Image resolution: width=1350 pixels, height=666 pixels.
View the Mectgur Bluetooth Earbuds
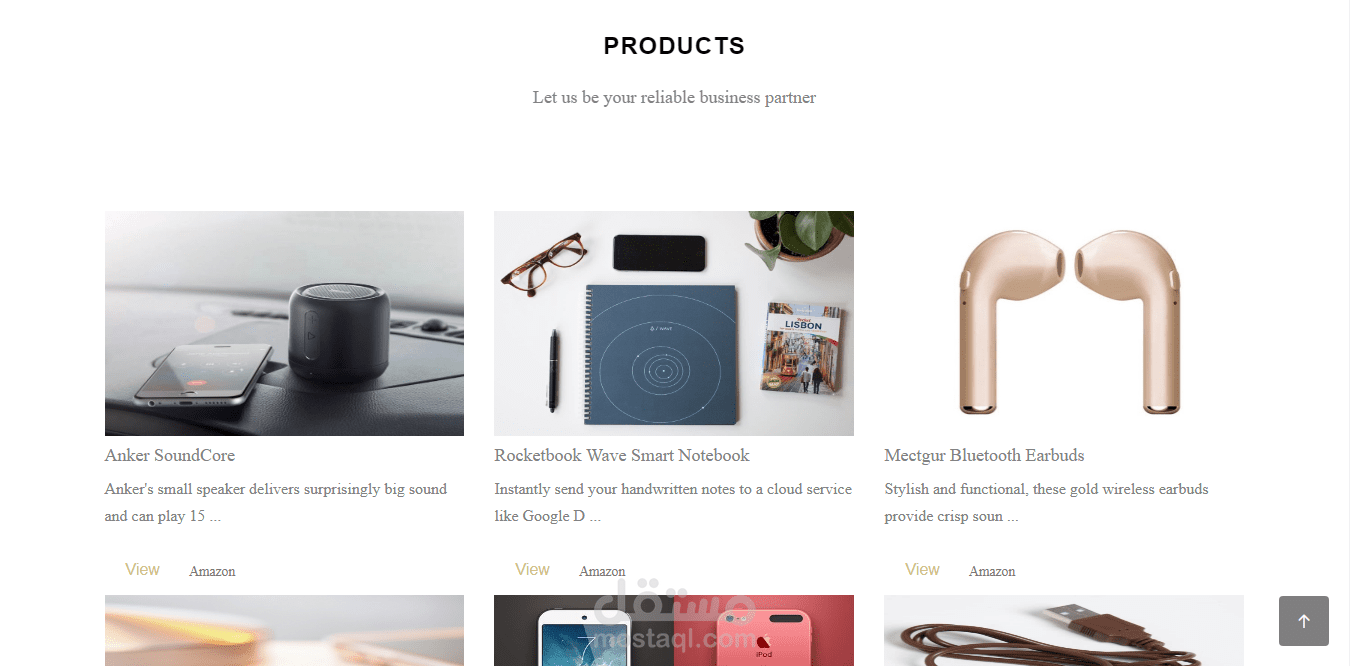click(922, 569)
